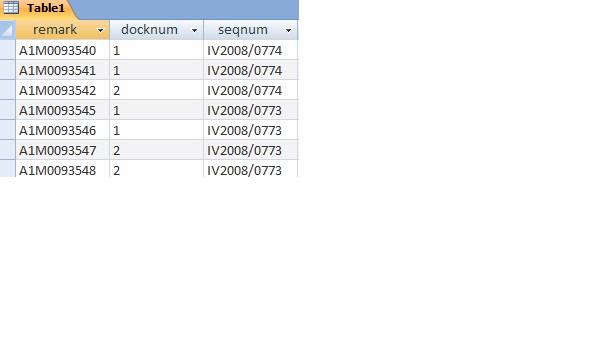Screen dimensions: 614x360
Task: Click docknum cell in A1M0093542 row
Action: [157, 90]
